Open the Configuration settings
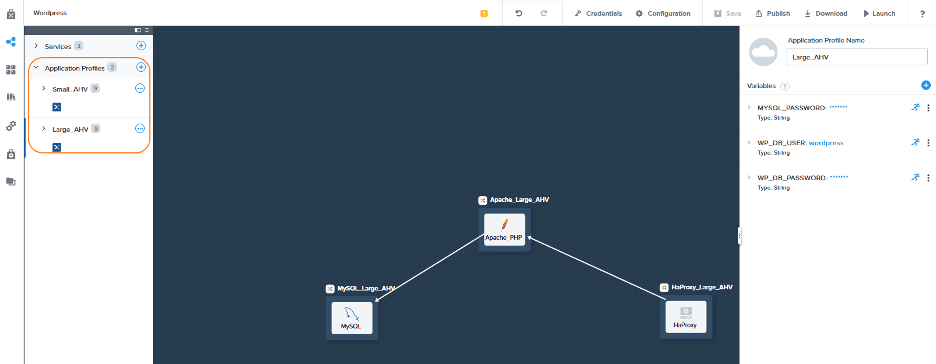The height and width of the screenshot is (364, 936). pos(663,13)
